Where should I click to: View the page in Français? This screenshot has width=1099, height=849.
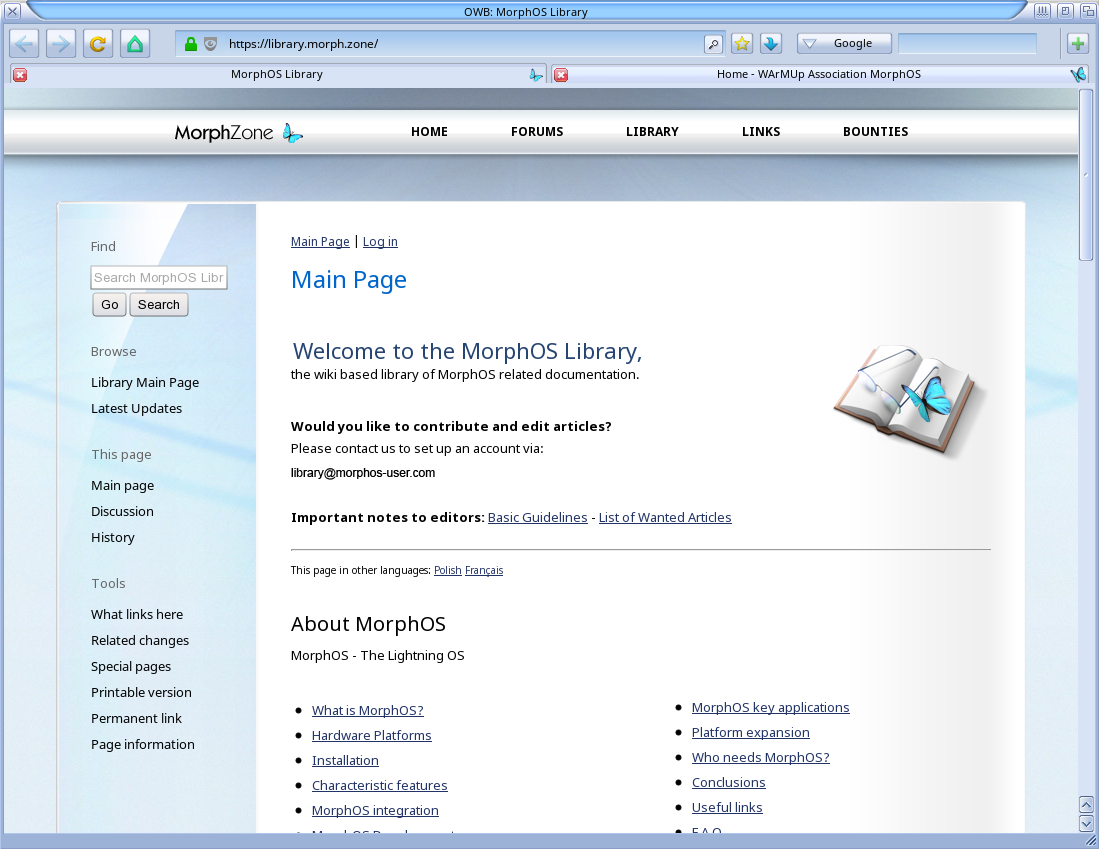click(x=484, y=571)
